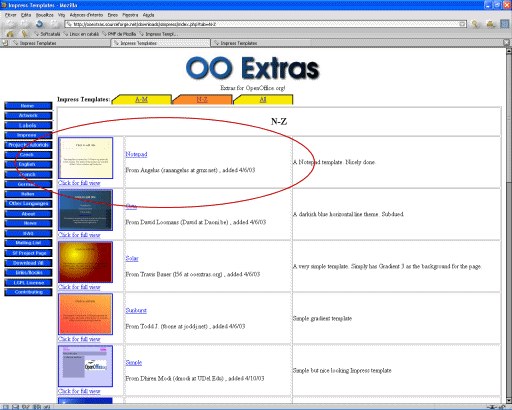Click the News sidebar button
512x410 pixels.
coord(28,223)
